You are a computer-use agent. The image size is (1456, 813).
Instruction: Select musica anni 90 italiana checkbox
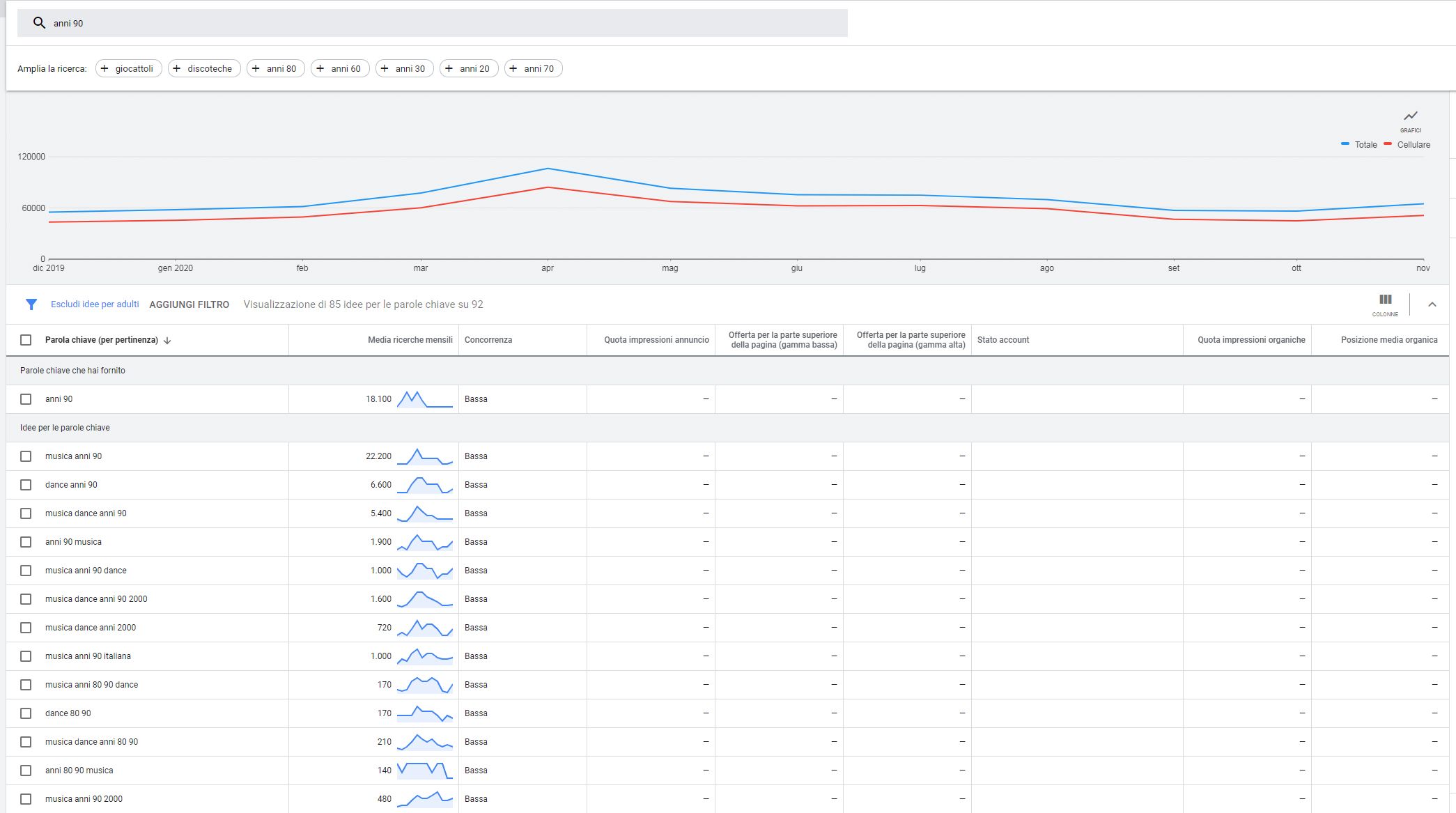(x=26, y=656)
